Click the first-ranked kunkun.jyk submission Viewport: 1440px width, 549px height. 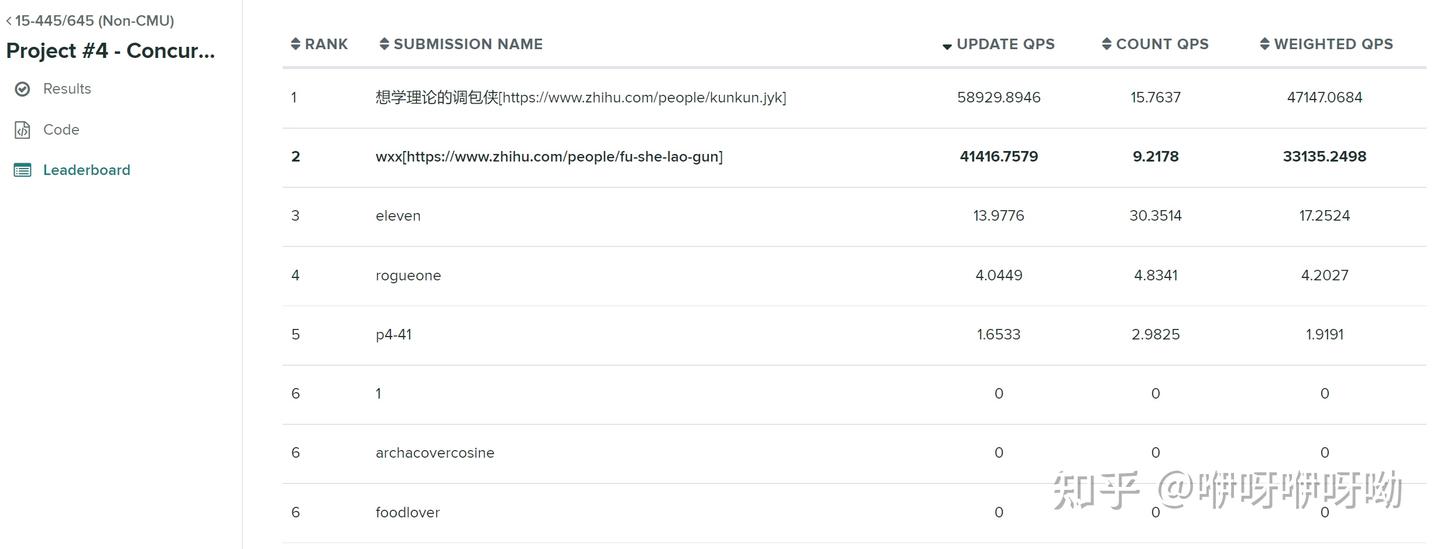tap(580, 97)
